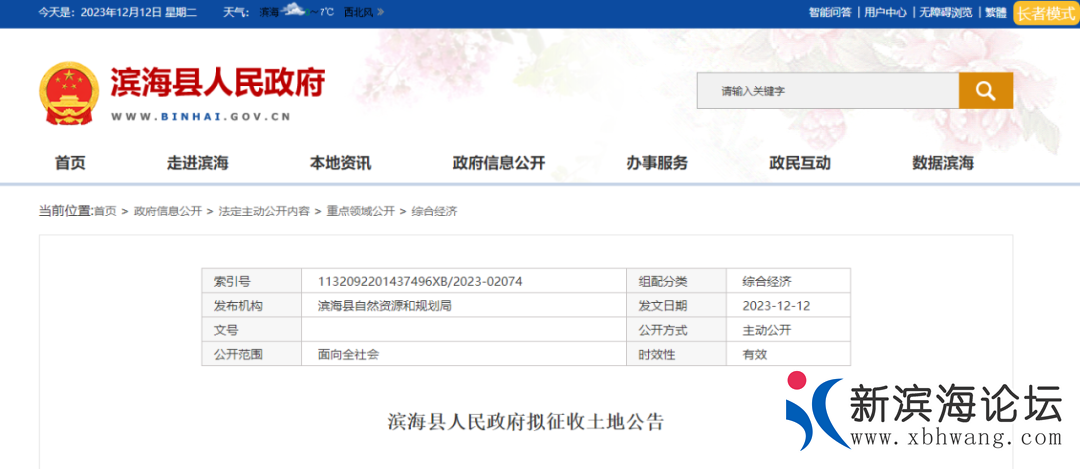Select 本地资讯 in the navigation bar
Viewport: 1080px width, 469px height.
pos(340,163)
